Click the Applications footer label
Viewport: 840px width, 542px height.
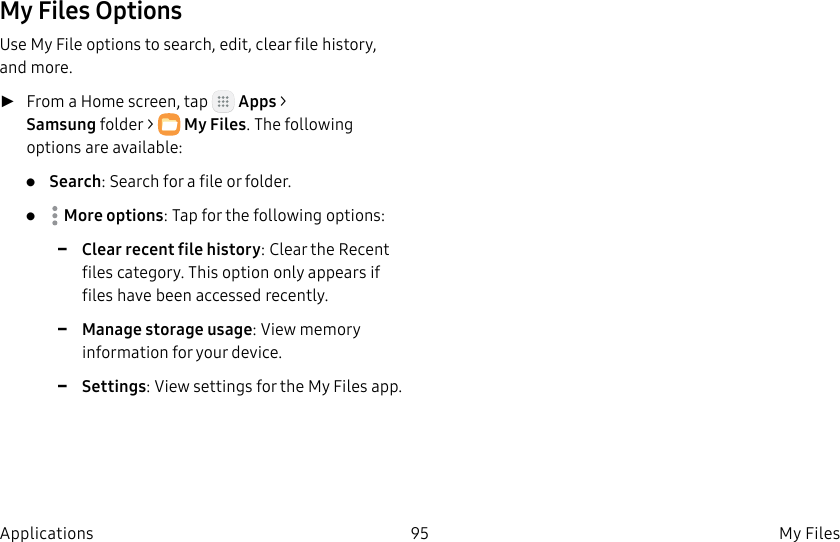[47, 533]
